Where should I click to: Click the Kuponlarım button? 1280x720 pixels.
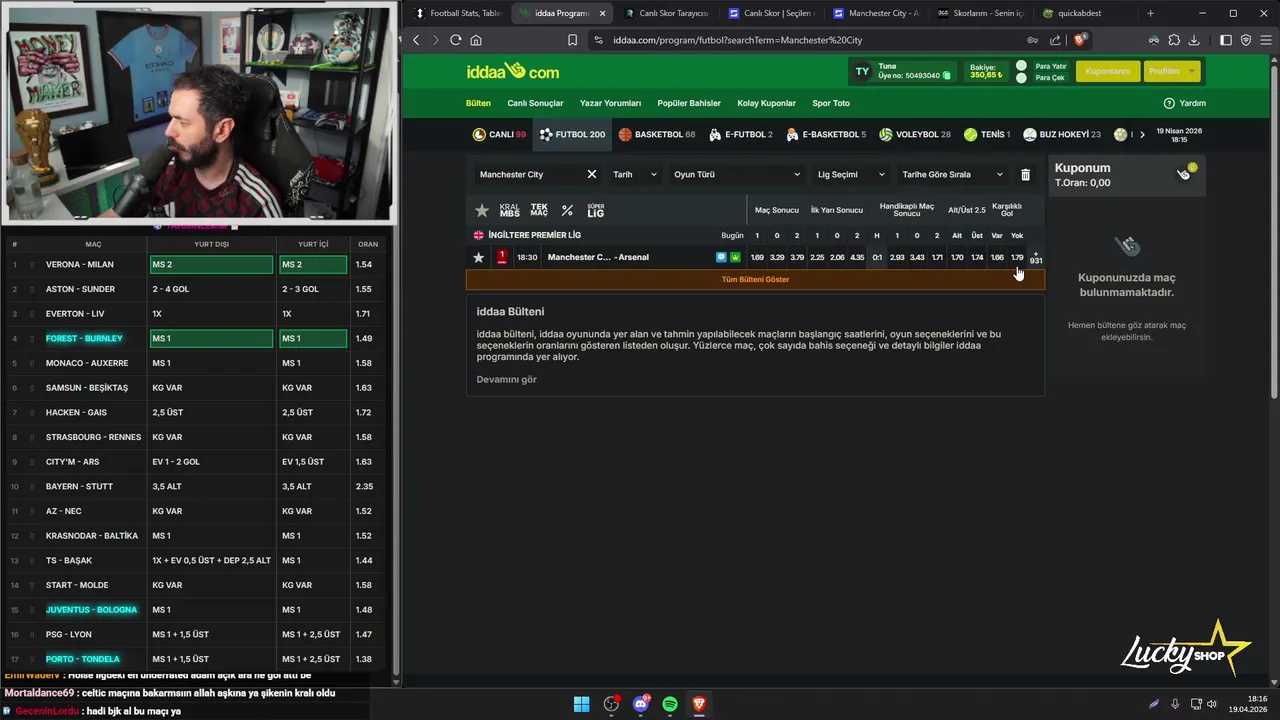coord(1107,71)
